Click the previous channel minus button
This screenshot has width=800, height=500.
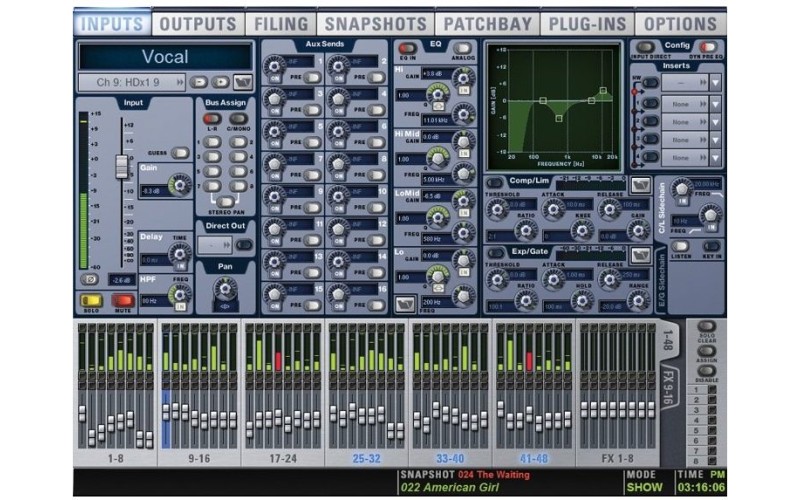point(199,82)
